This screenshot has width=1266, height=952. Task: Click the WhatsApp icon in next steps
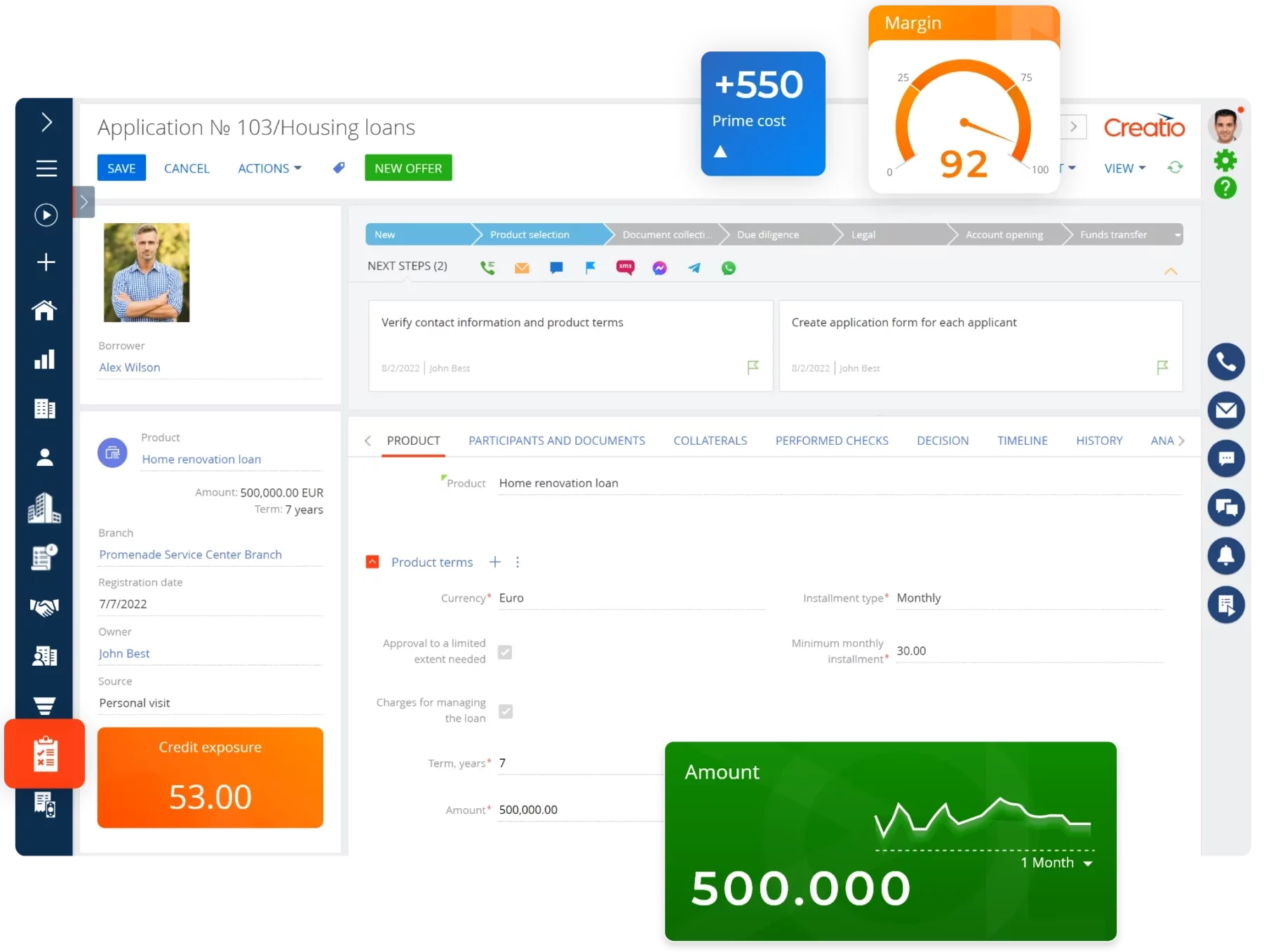pos(728,268)
